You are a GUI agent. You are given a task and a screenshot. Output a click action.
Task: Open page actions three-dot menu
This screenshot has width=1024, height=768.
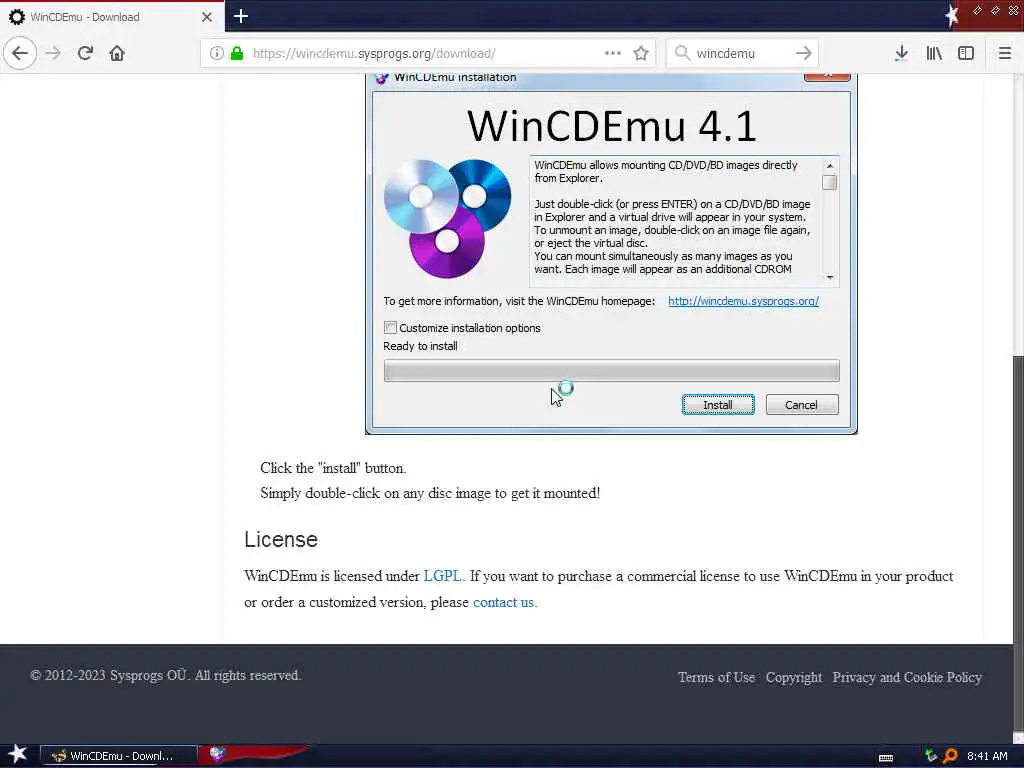pos(613,53)
